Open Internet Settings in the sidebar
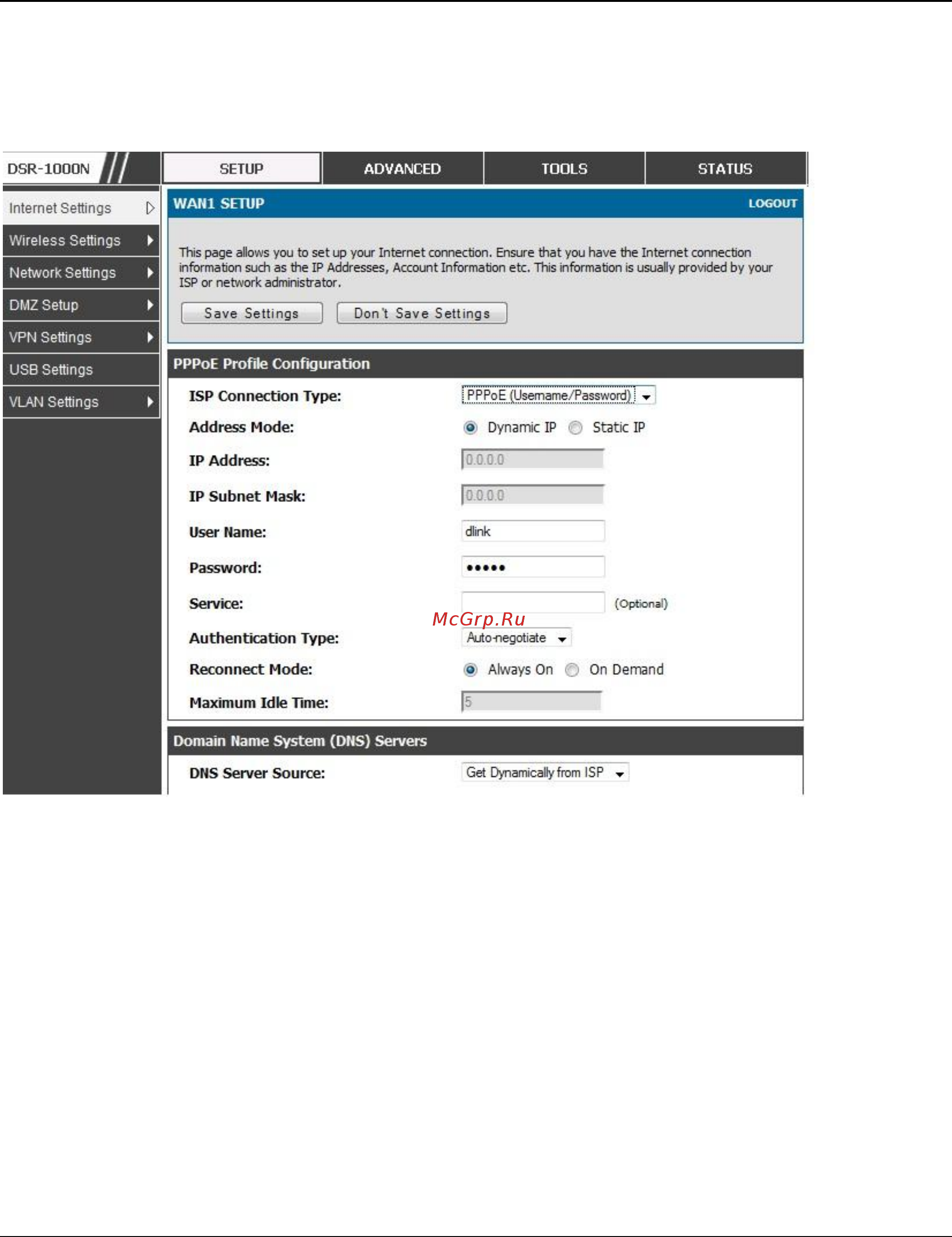952x1237 pixels. click(81, 208)
